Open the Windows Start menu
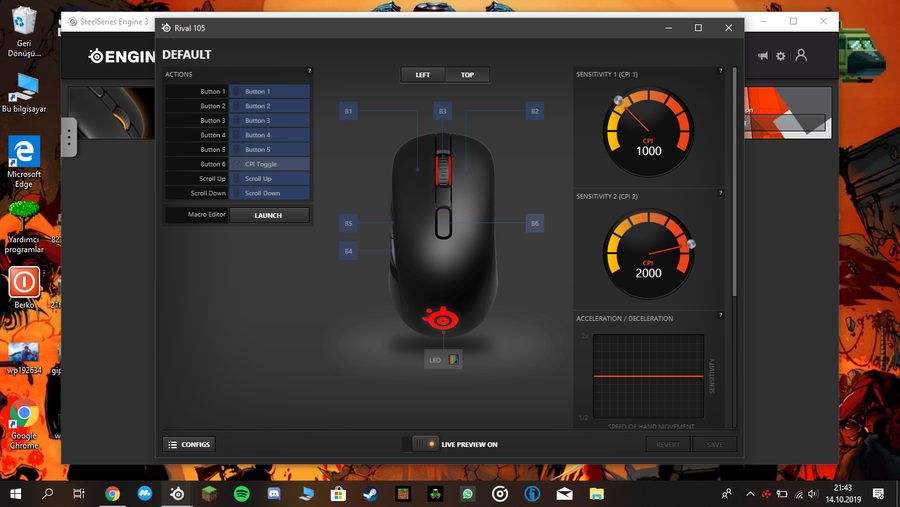 pyautogui.click(x=16, y=493)
